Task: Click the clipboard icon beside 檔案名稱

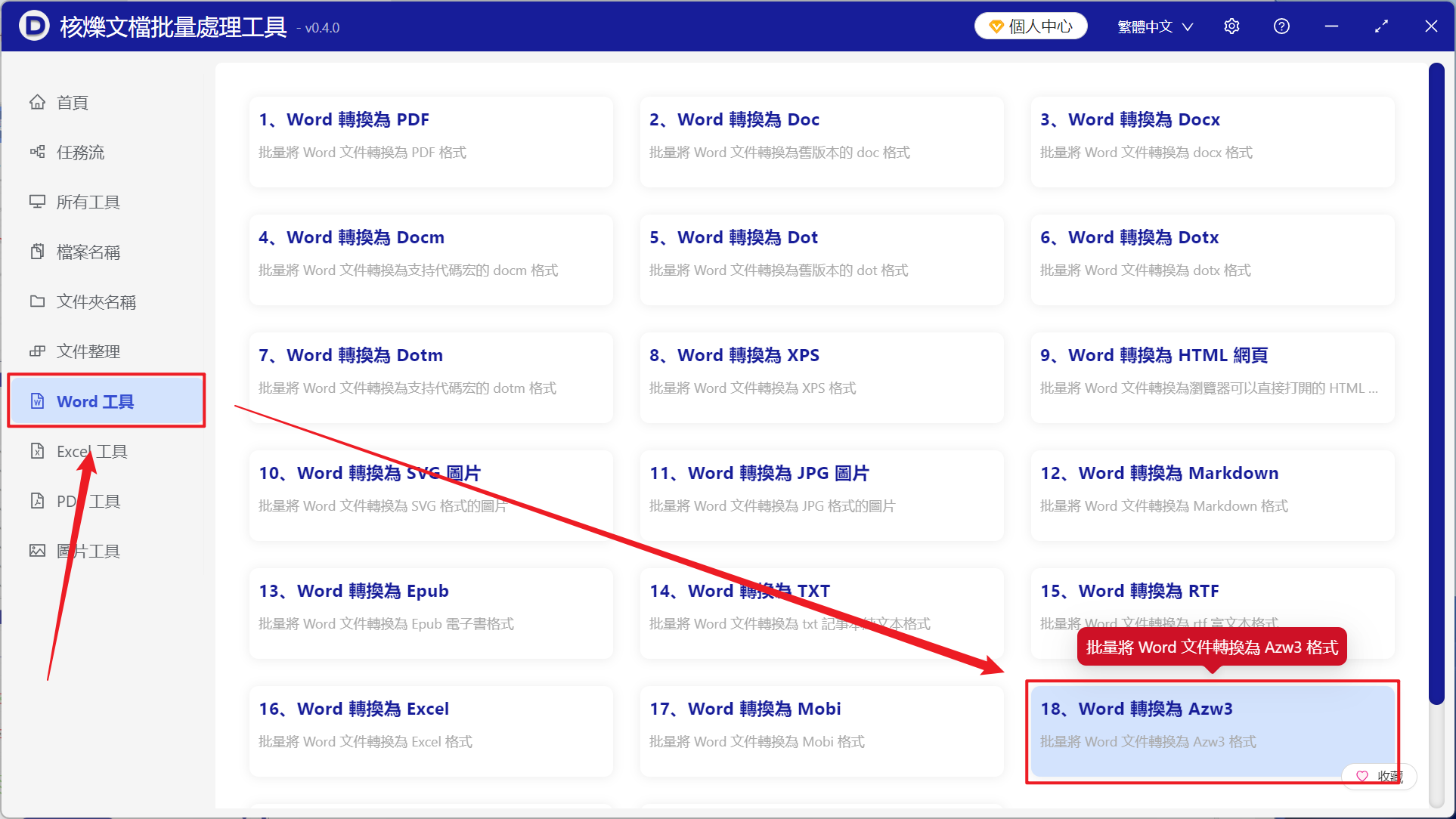Action: 37,252
